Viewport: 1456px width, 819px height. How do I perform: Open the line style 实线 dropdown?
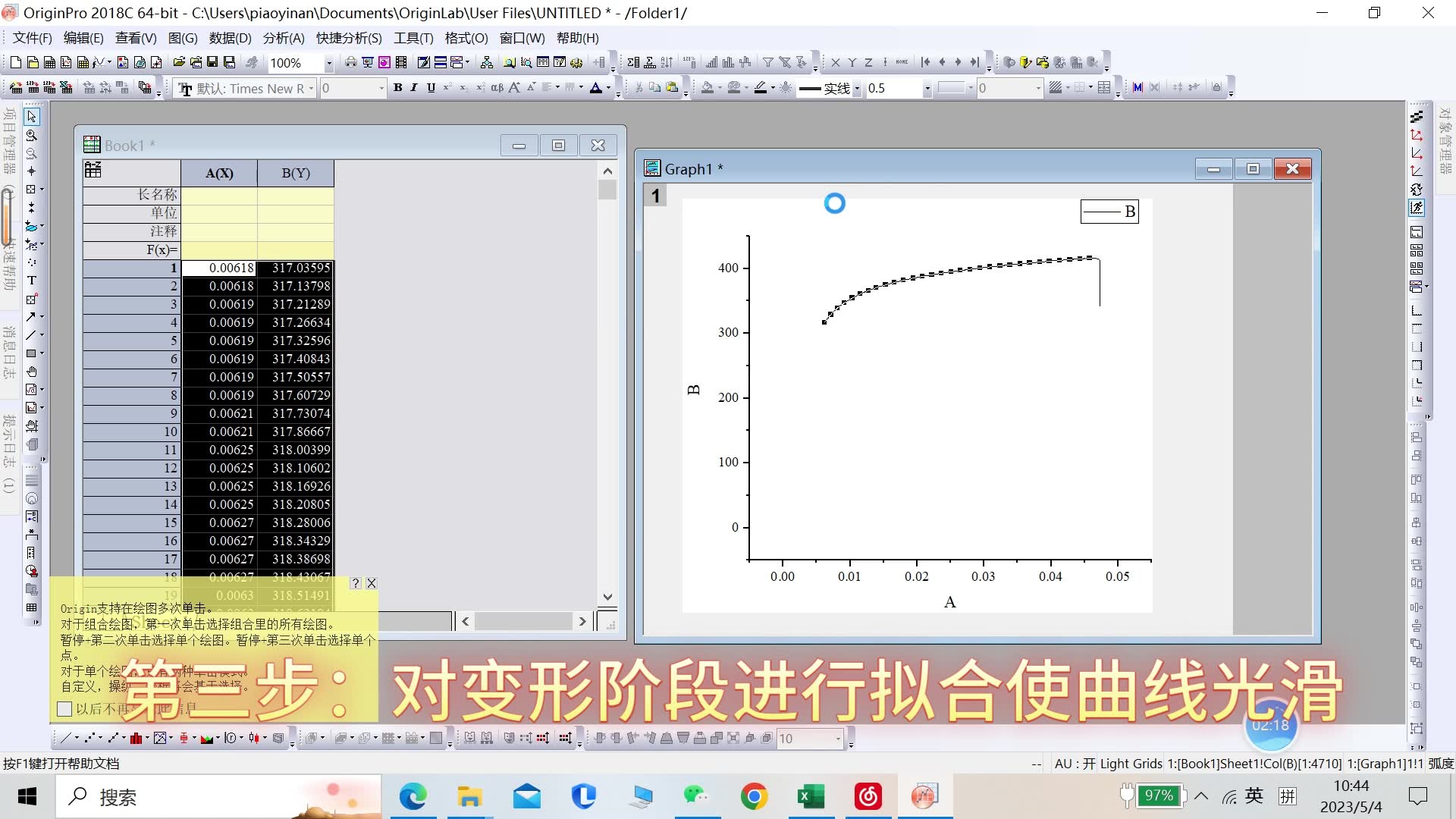[857, 89]
